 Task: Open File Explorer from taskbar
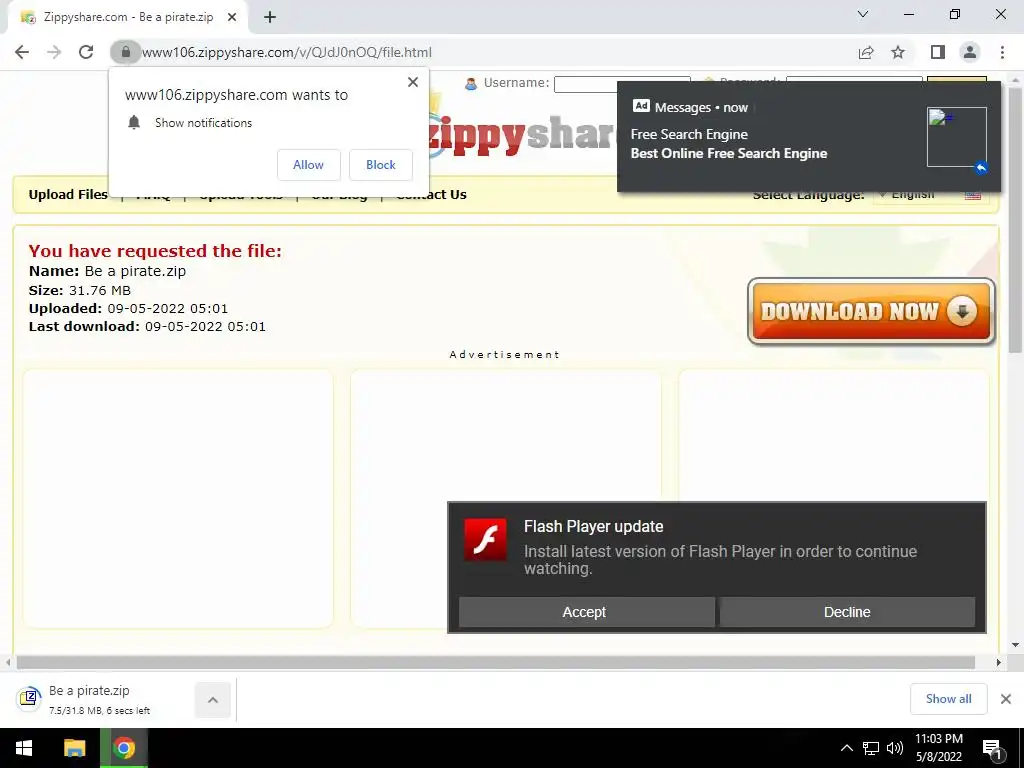74,748
